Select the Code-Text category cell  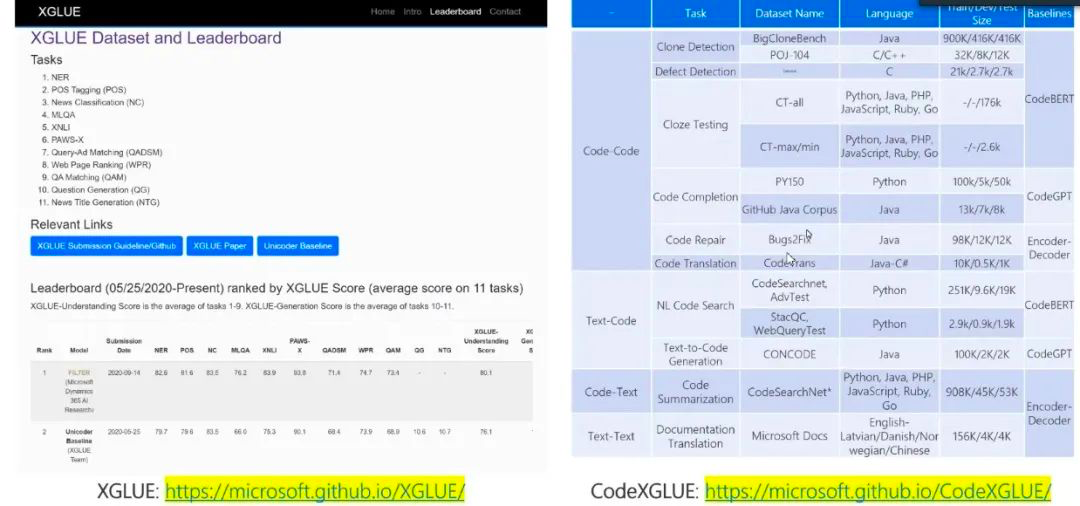pos(611,392)
